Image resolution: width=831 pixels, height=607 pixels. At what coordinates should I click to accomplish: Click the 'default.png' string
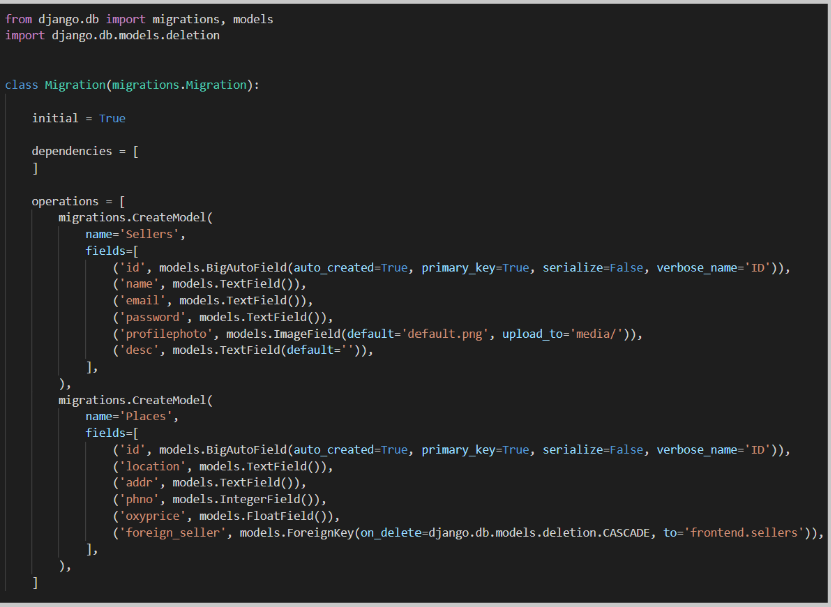click(x=445, y=334)
